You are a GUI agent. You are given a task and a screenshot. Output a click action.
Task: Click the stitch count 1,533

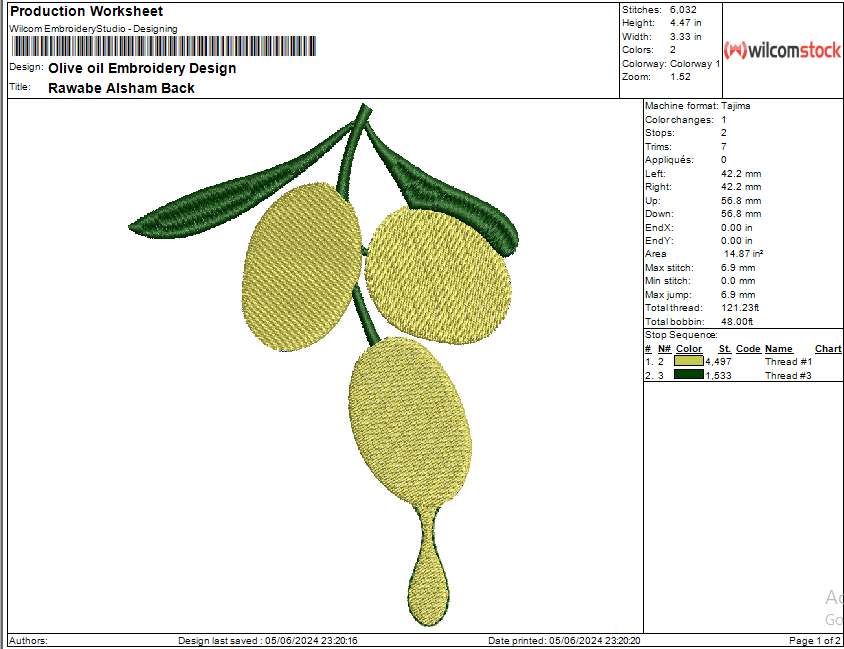click(x=719, y=376)
